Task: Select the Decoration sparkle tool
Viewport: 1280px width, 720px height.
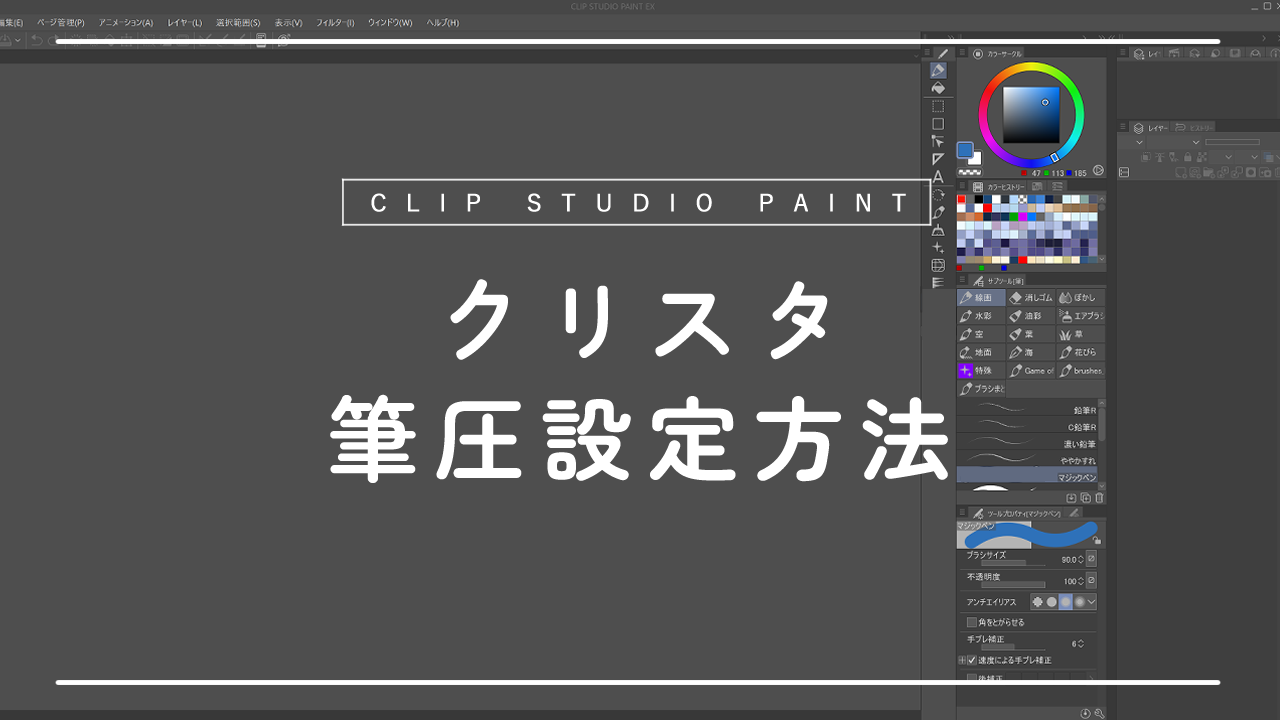Action: coord(938,247)
